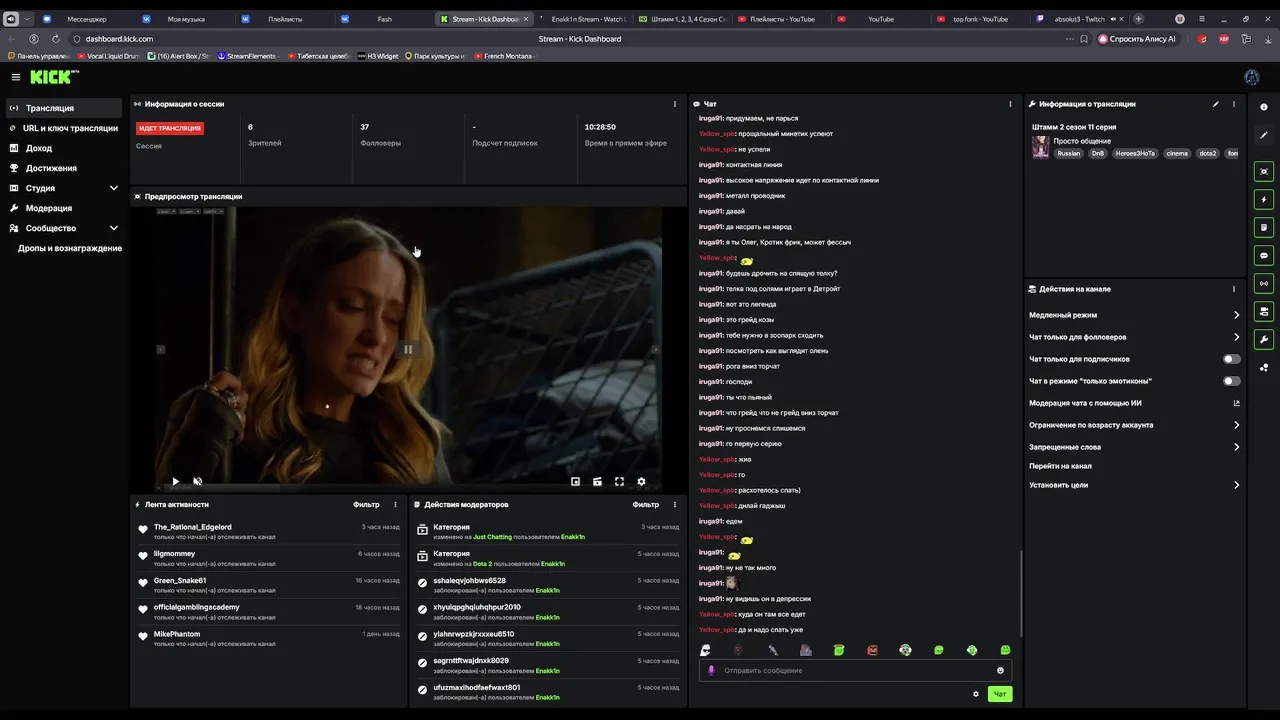Expand Ограничение по возрасту аккаунта
Screen dimensions: 1280x720
[1236, 425]
